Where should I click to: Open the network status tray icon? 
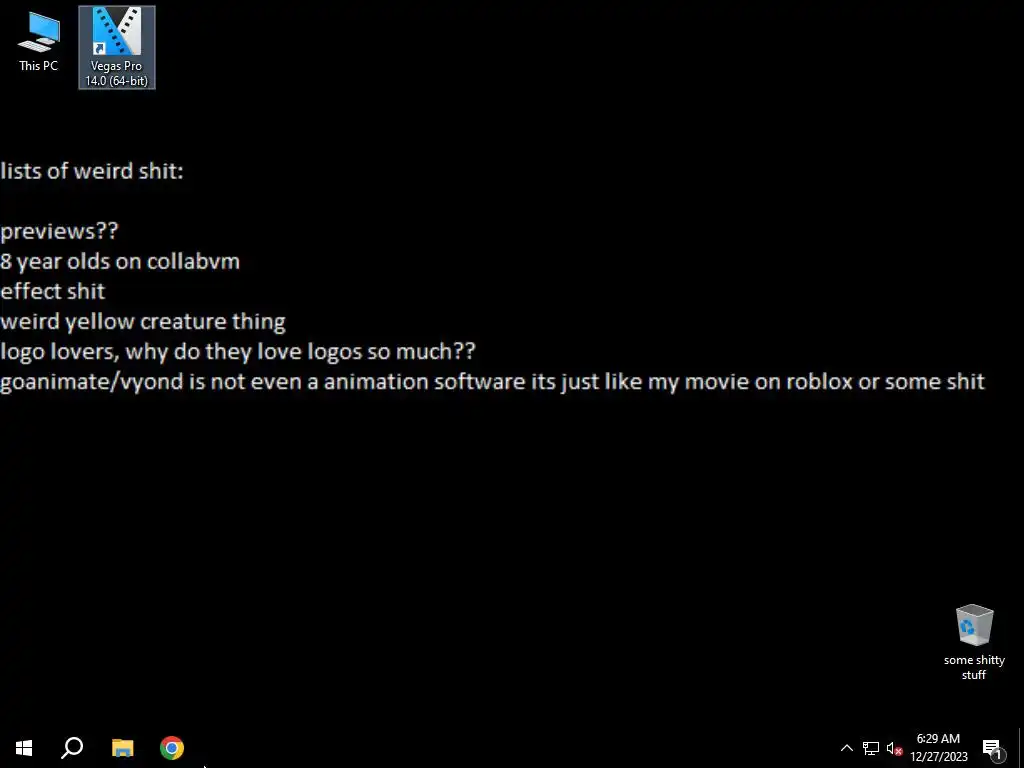(x=871, y=748)
